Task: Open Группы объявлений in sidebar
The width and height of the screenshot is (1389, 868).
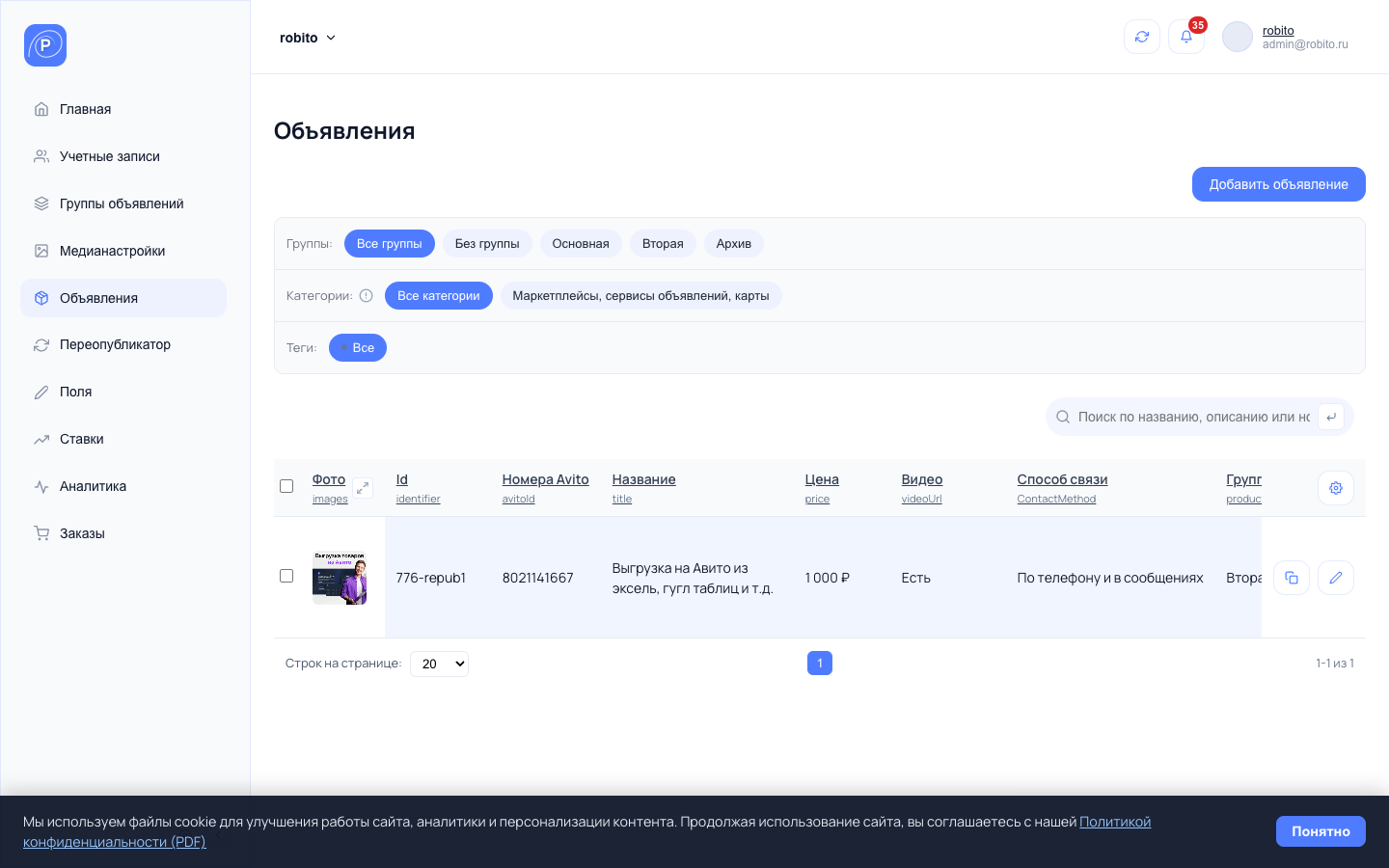Action: click(x=123, y=203)
